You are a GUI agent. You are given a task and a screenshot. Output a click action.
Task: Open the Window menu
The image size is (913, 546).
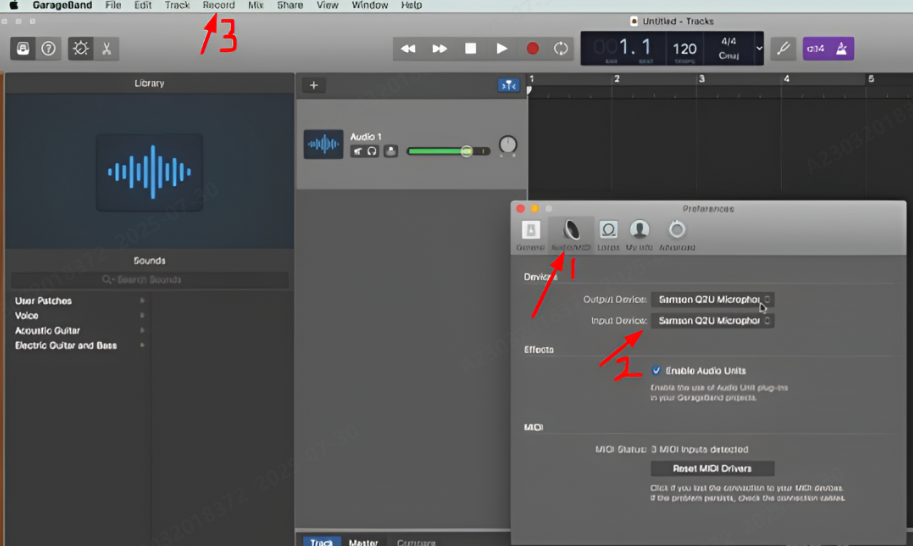[370, 5]
